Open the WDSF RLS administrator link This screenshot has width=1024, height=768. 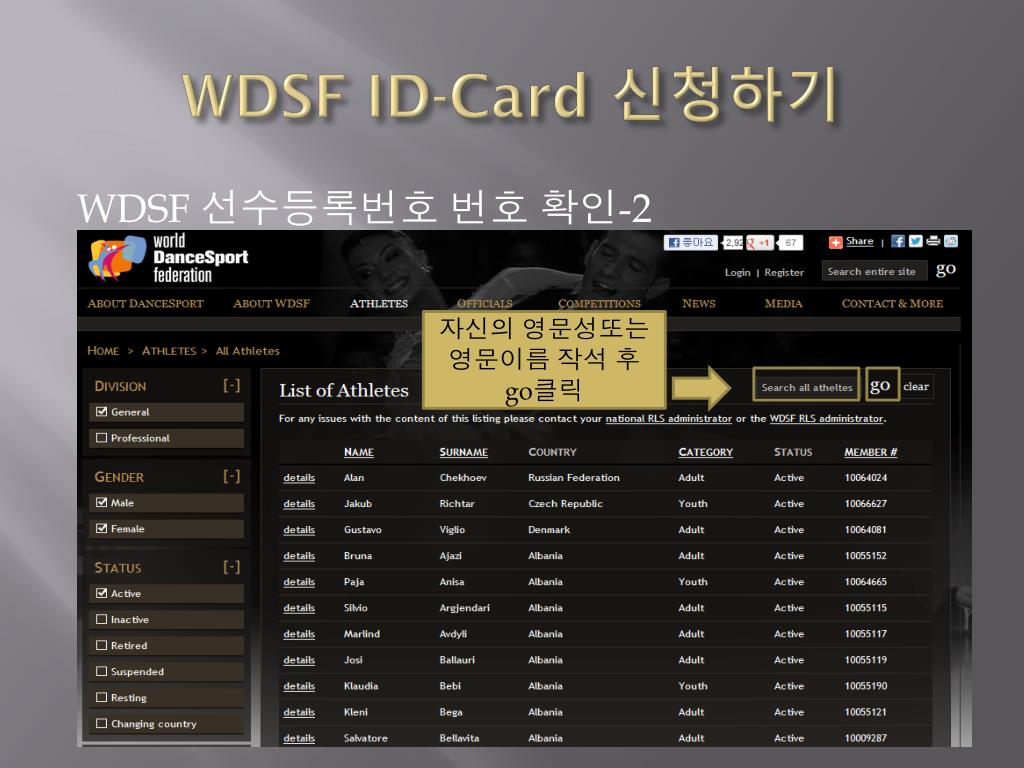click(x=827, y=419)
